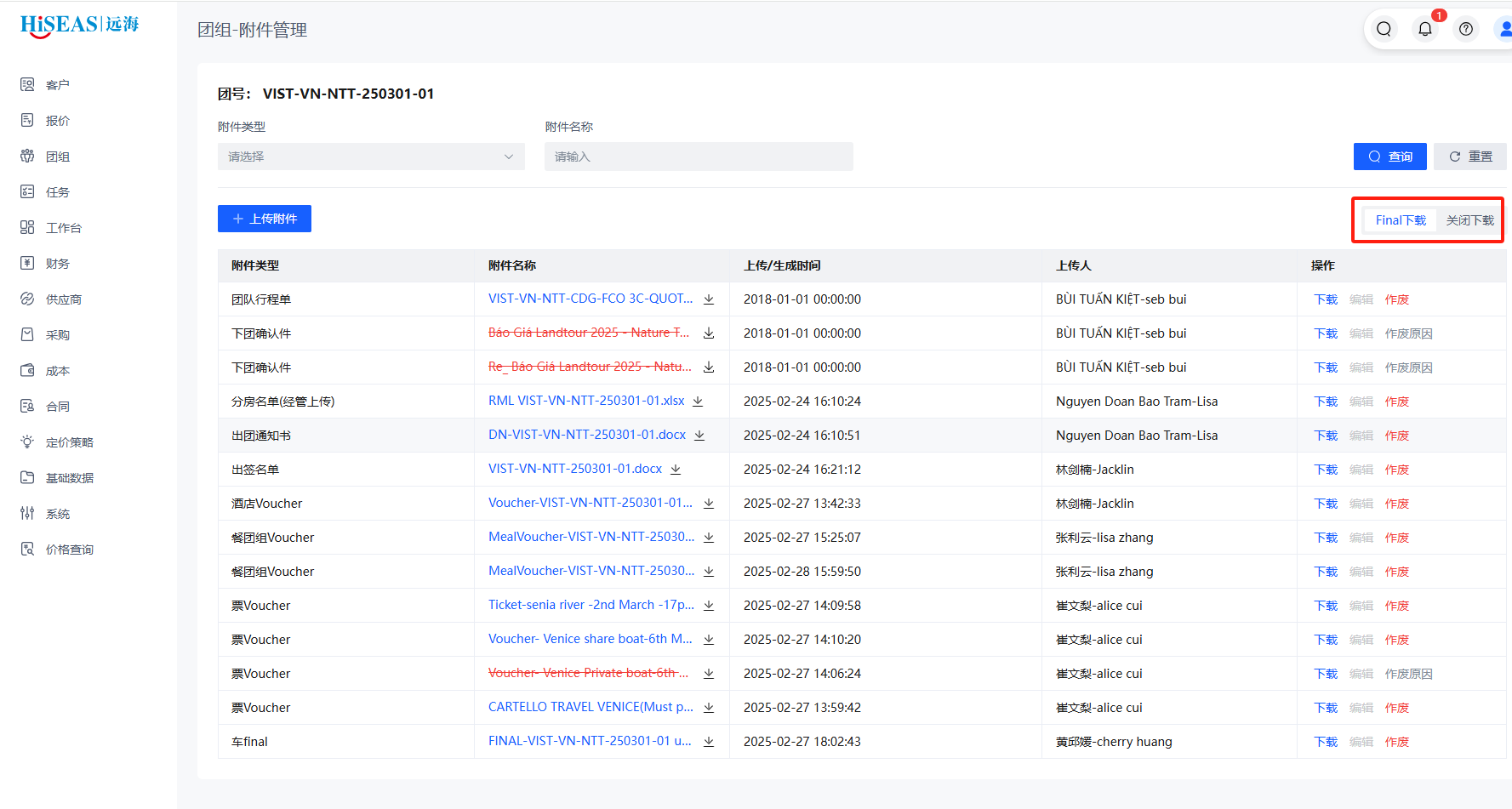The image size is (1512, 809).
Task: Click 下载 in the 团队行程单 row
Action: pyautogui.click(x=1326, y=299)
